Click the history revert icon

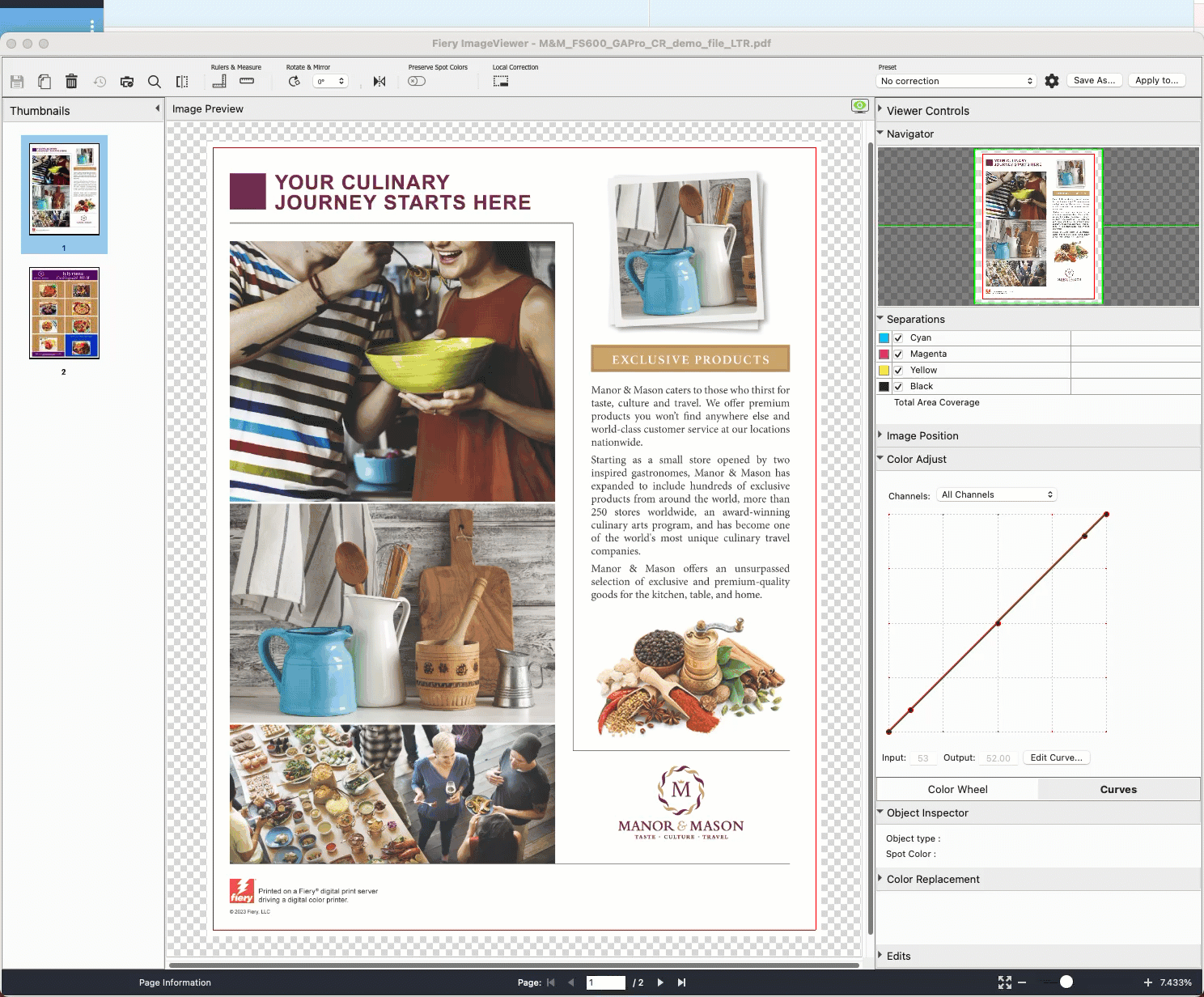click(100, 82)
